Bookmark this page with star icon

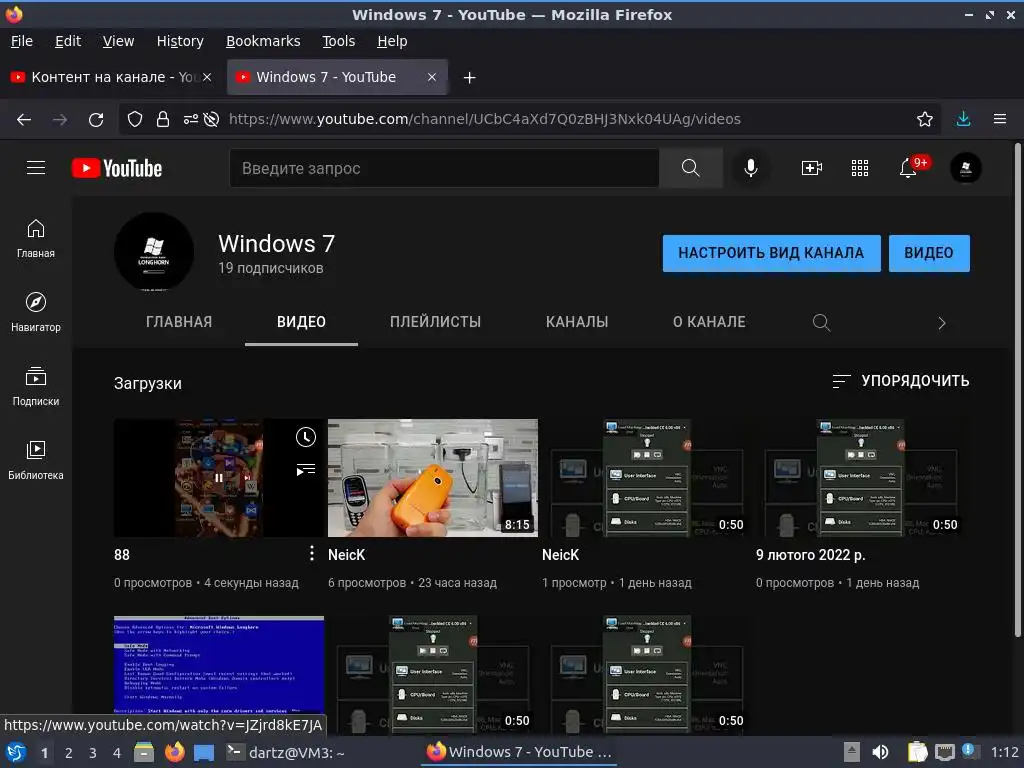click(924, 119)
